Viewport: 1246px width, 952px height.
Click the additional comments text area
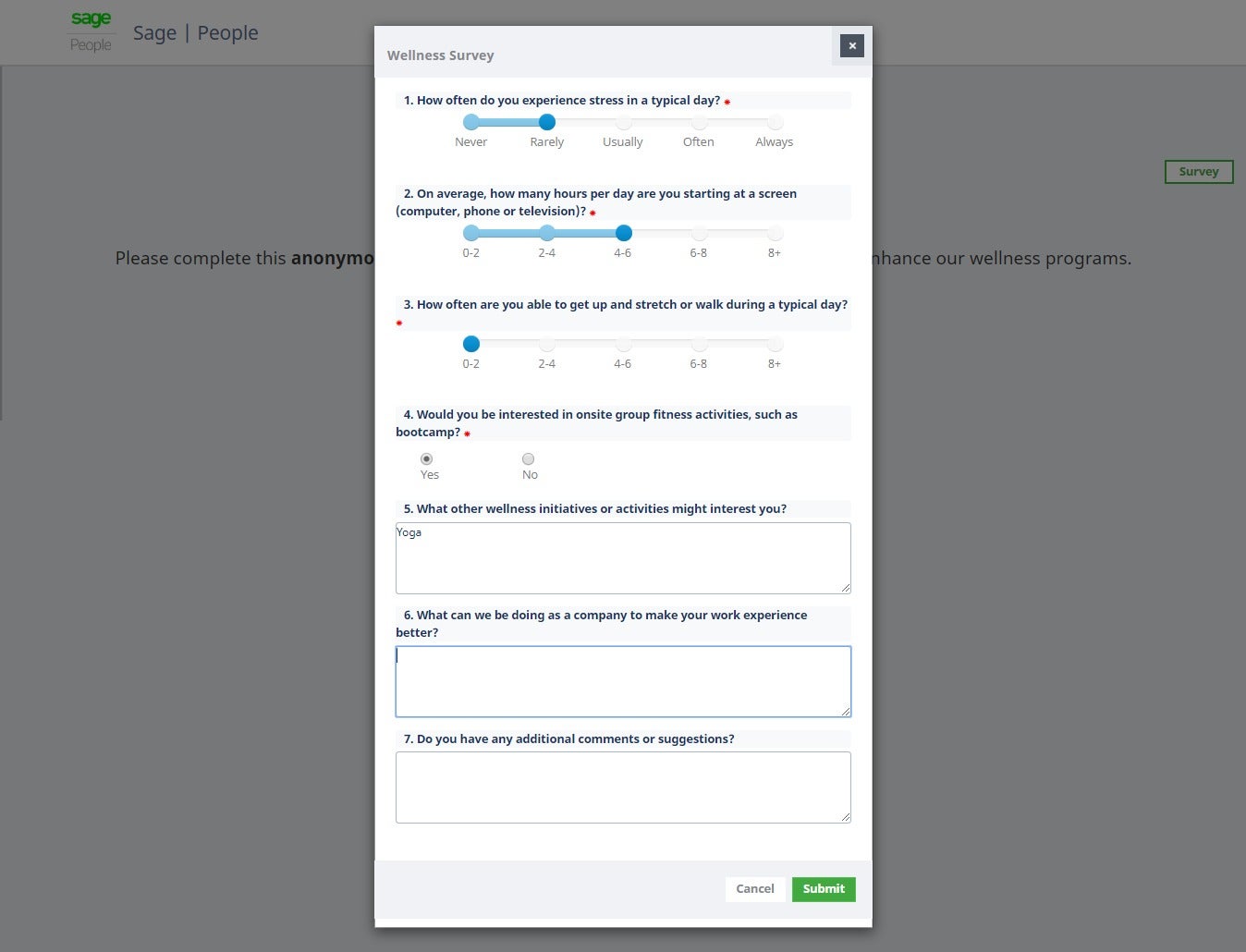pyautogui.click(x=622, y=787)
